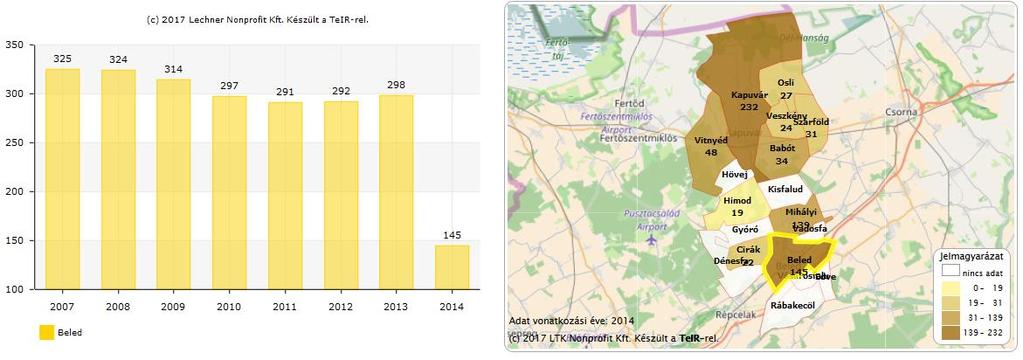1023x360 pixels.
Task: Click the Pusztacsalád Airport plane icon
Action: click(x=650, y=239)
